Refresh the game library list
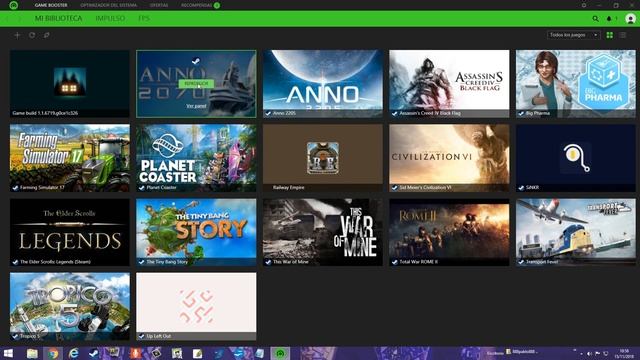640x360 pixels. click(32, 35)
